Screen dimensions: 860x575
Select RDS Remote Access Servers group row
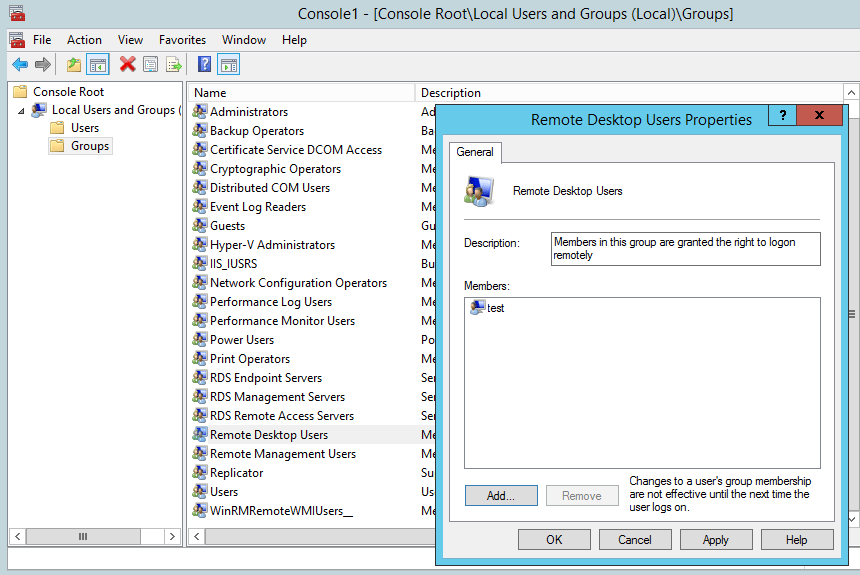(x=282, y=415)
